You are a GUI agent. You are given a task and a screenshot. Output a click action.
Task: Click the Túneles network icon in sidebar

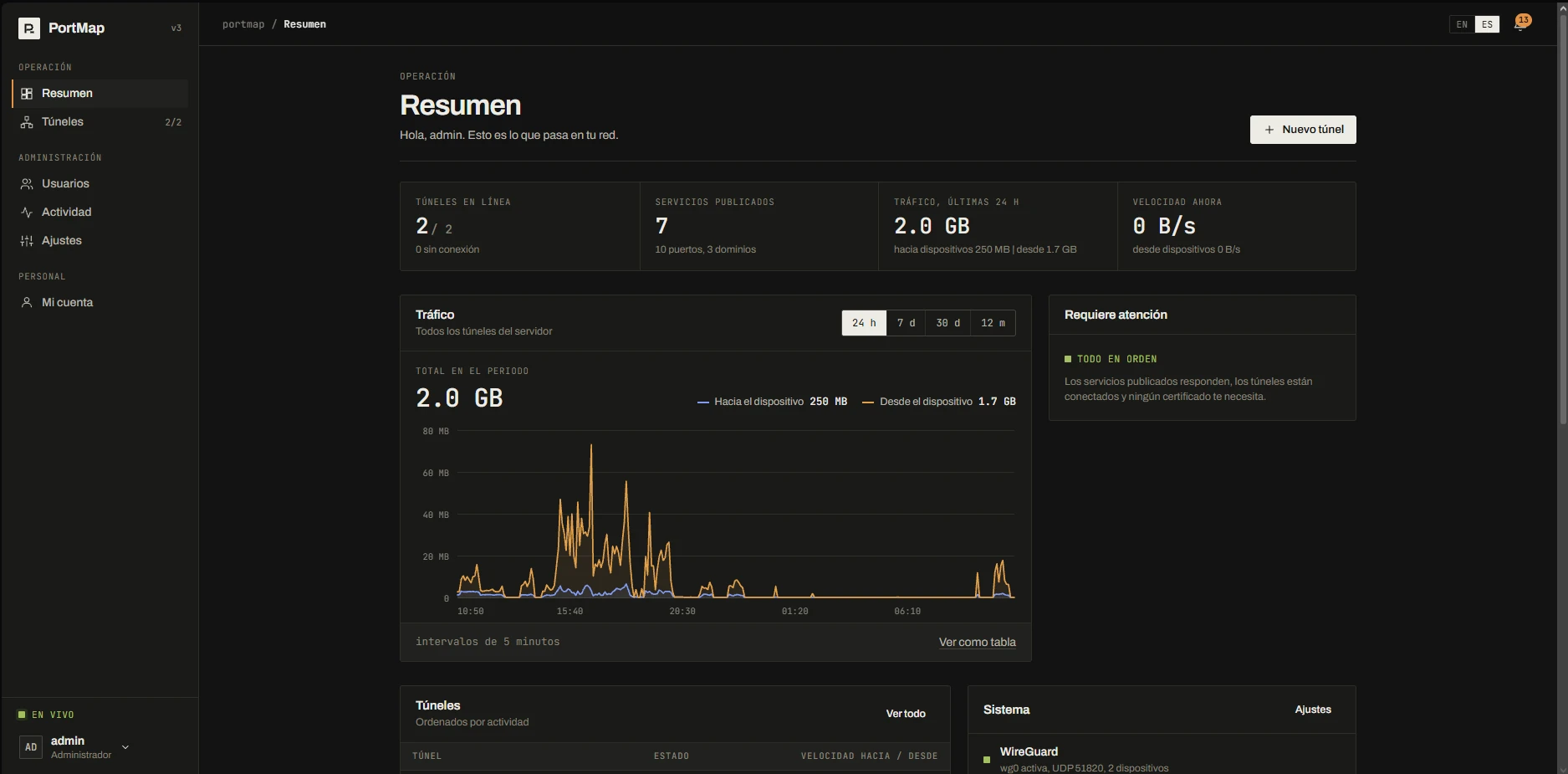point(27,122)
